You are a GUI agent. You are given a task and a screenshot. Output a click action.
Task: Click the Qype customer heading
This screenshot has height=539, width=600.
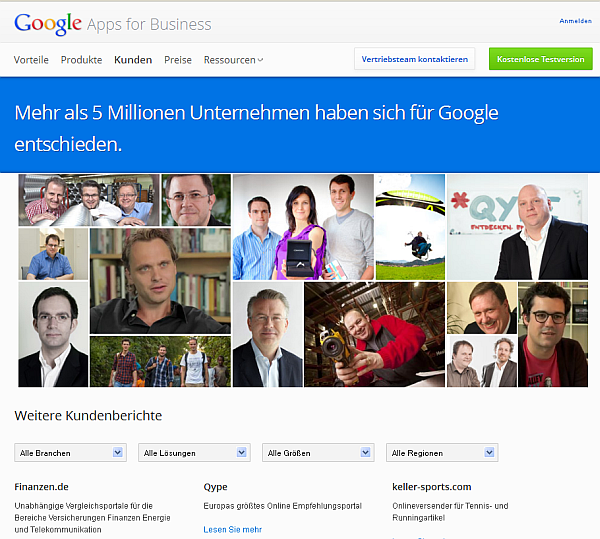point(215,487)
